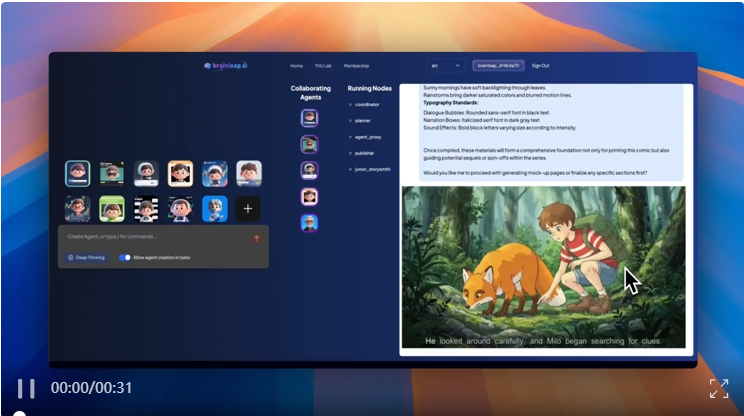Image resolution: width=744 pixels, height=416 pixels.
Task: Click the Sign Out link
Action: [x=540, y=66]
